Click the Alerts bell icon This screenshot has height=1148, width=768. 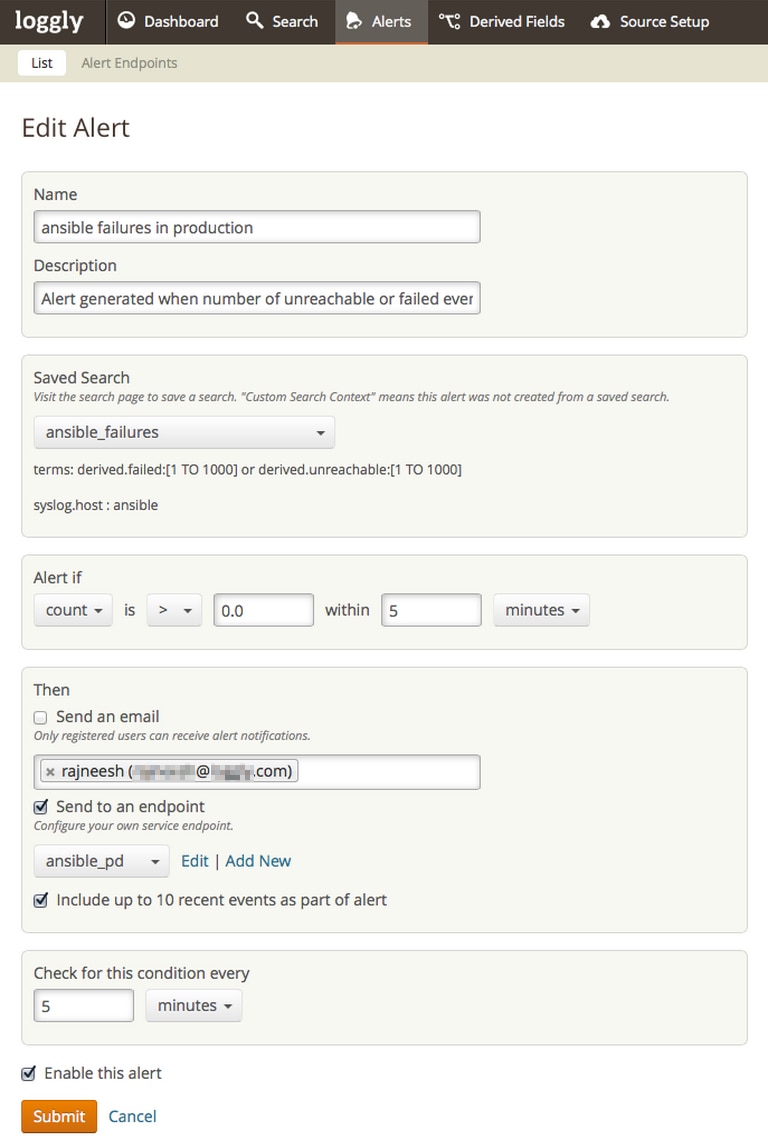tap(354, 21)
